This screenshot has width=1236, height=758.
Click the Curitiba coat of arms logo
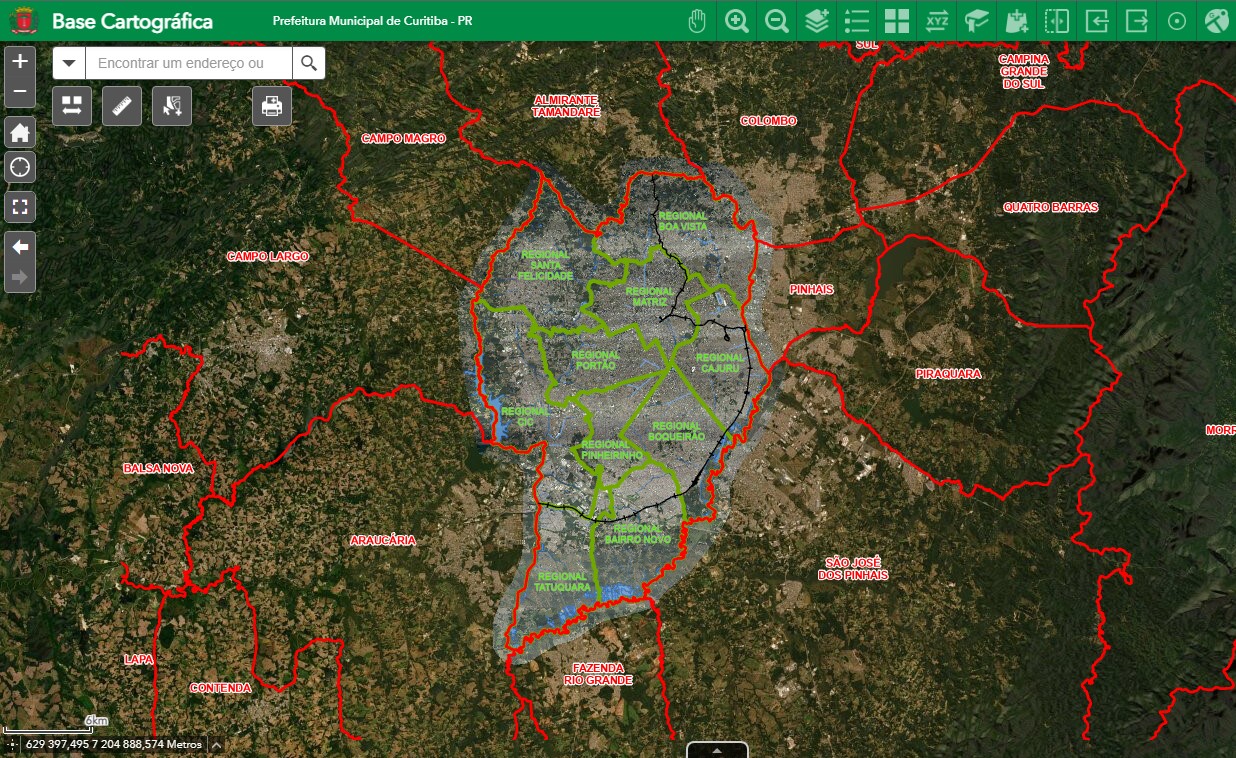click(22, 21)
